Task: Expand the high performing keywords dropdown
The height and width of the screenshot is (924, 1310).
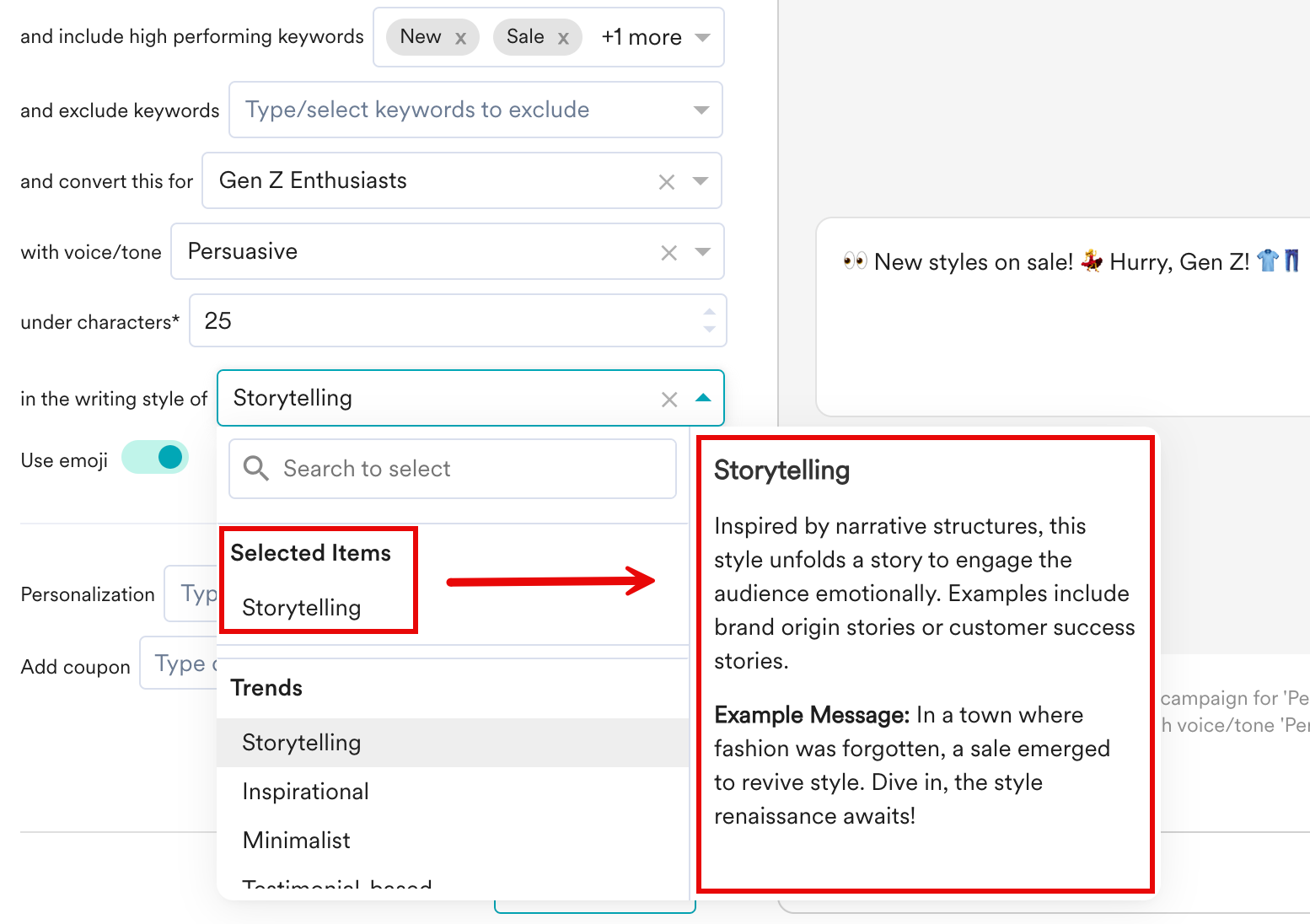Action: click(x=702, y=38)
